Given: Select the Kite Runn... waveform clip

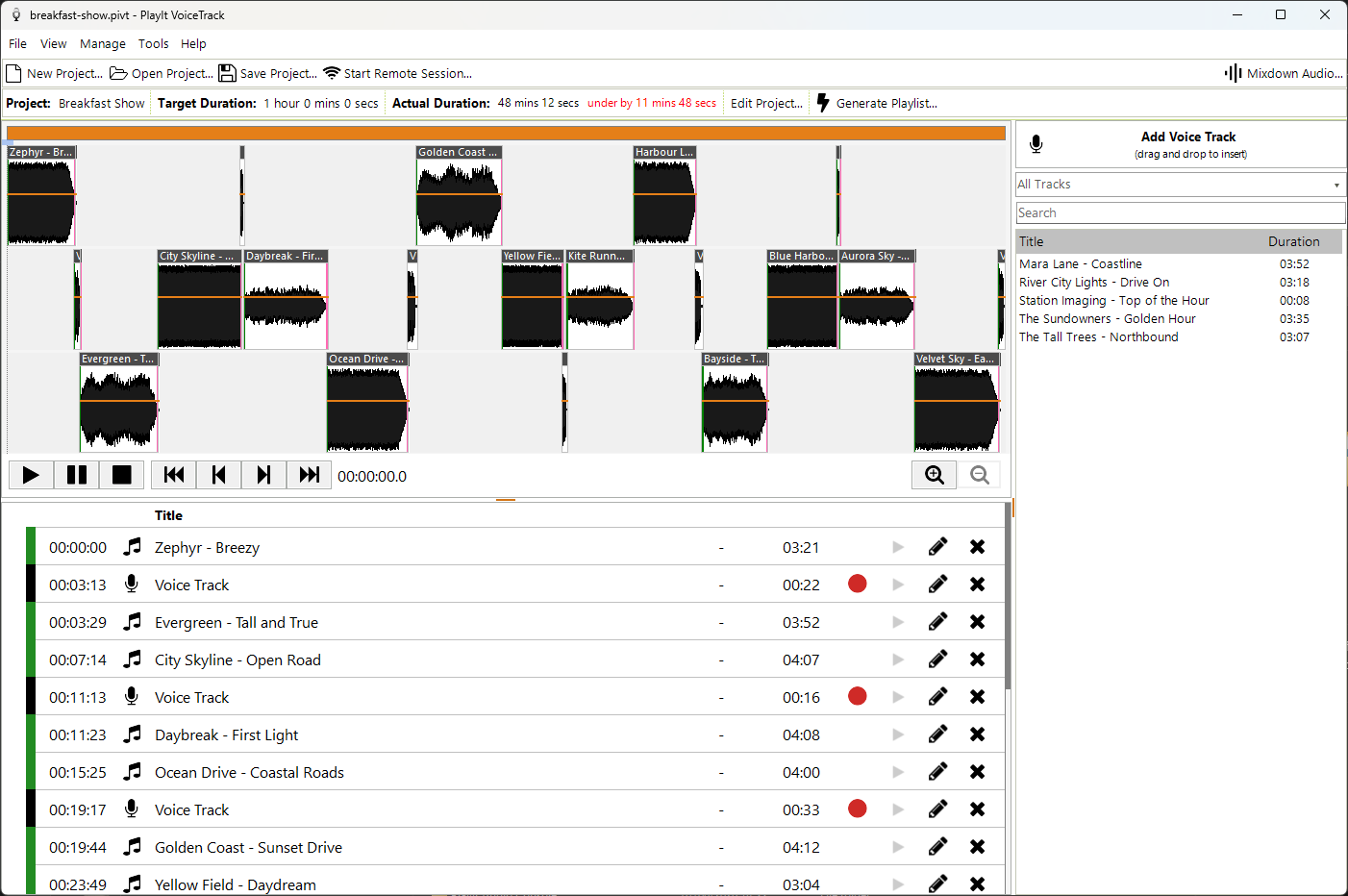Looking at the screenshot, I should (x=600, y=299).
